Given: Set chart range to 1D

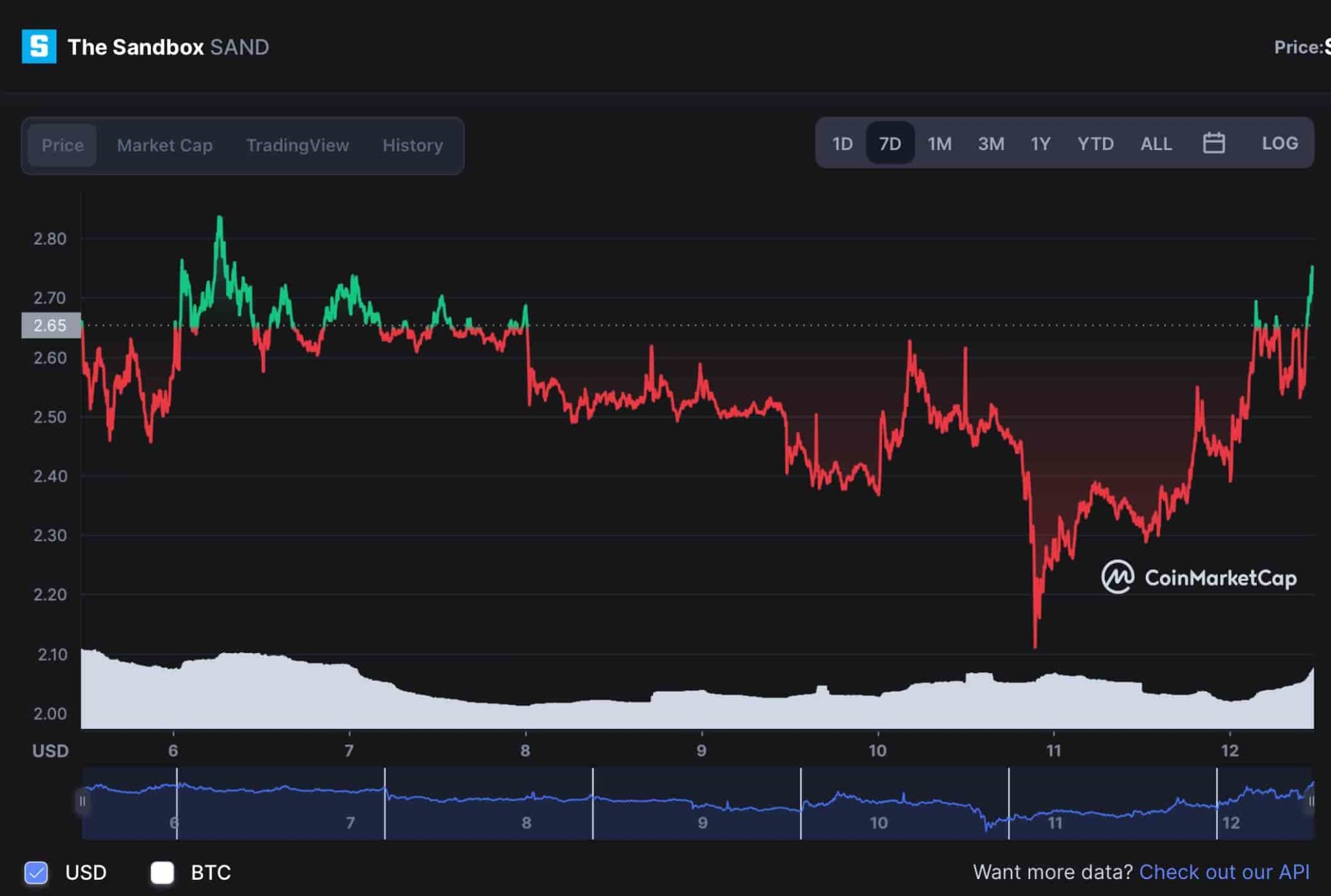Looking at the screenshot, I should (x=842, y=143).
